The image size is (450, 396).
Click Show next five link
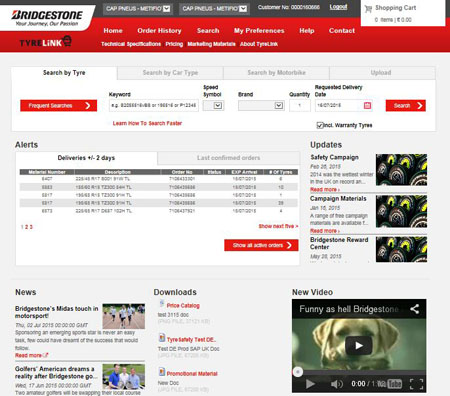click(x=278, y=226)
